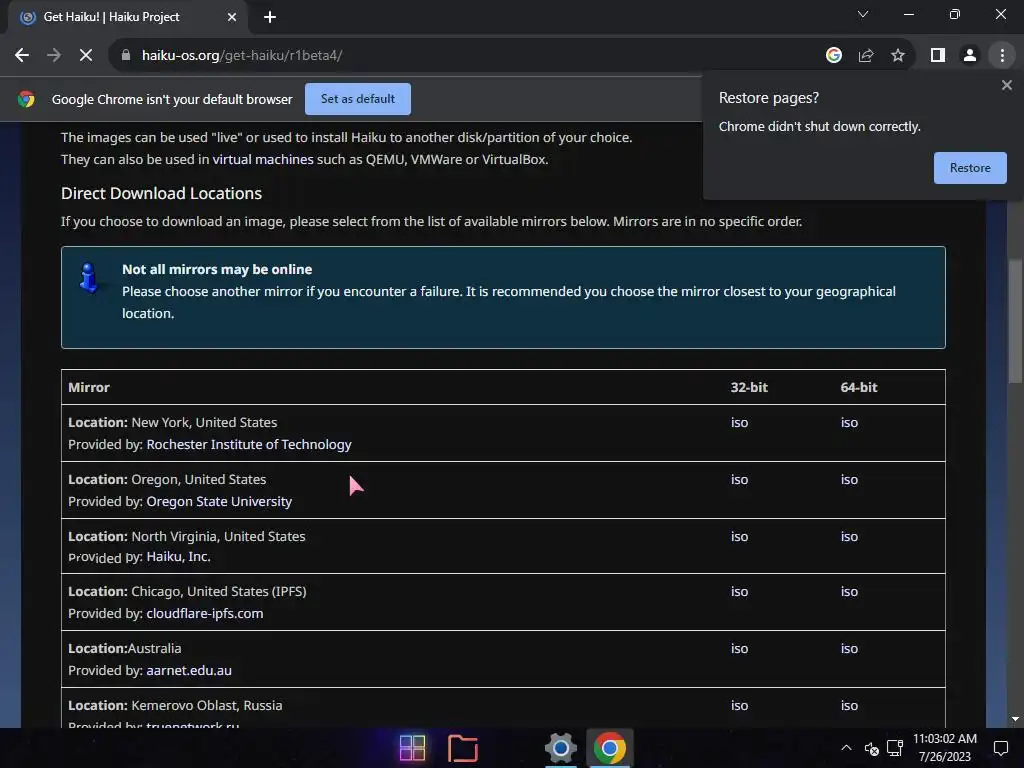This screenshot has height=768, width=1024.
Task: Download New York 64-bit iso
Action: [x=849, y=423]
